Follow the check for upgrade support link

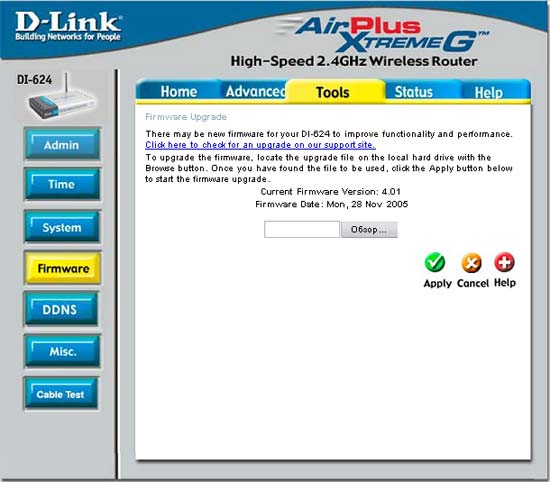260,145
